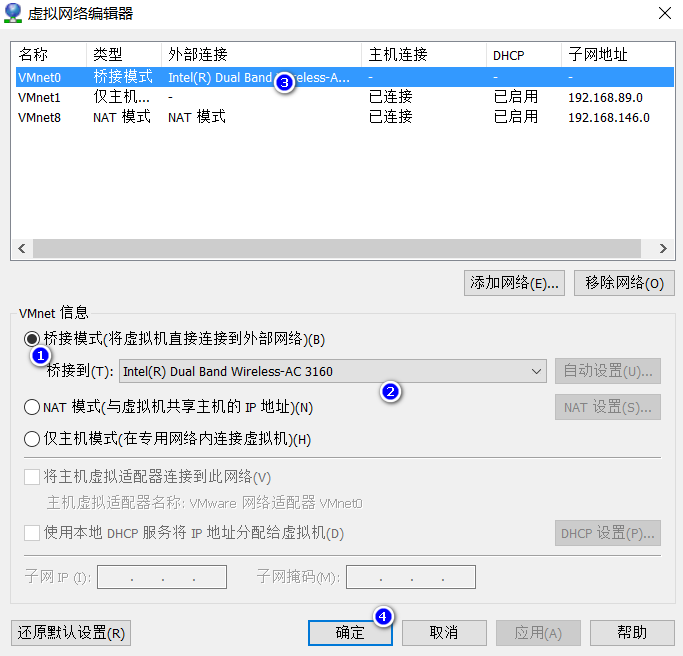This screenshot has height=656, width=683.
Task: Click the 主机连接 column header
Action: click(424, 54)
